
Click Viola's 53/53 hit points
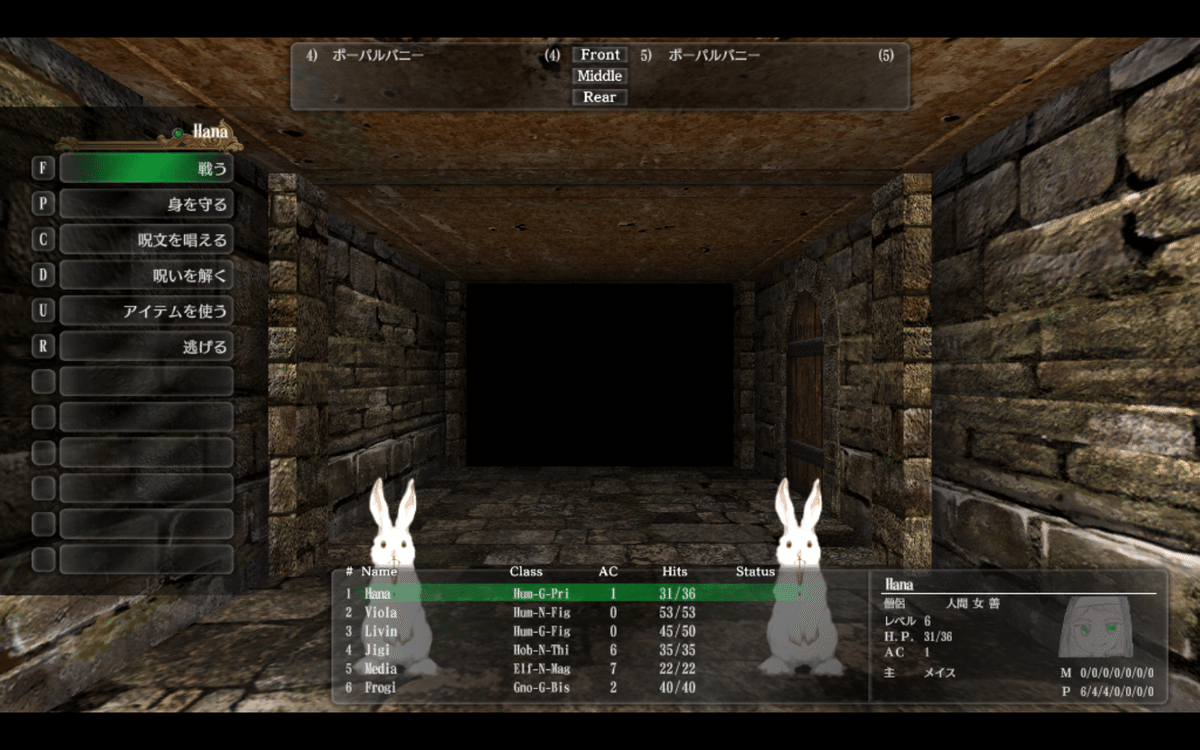[x=679, y=612]
